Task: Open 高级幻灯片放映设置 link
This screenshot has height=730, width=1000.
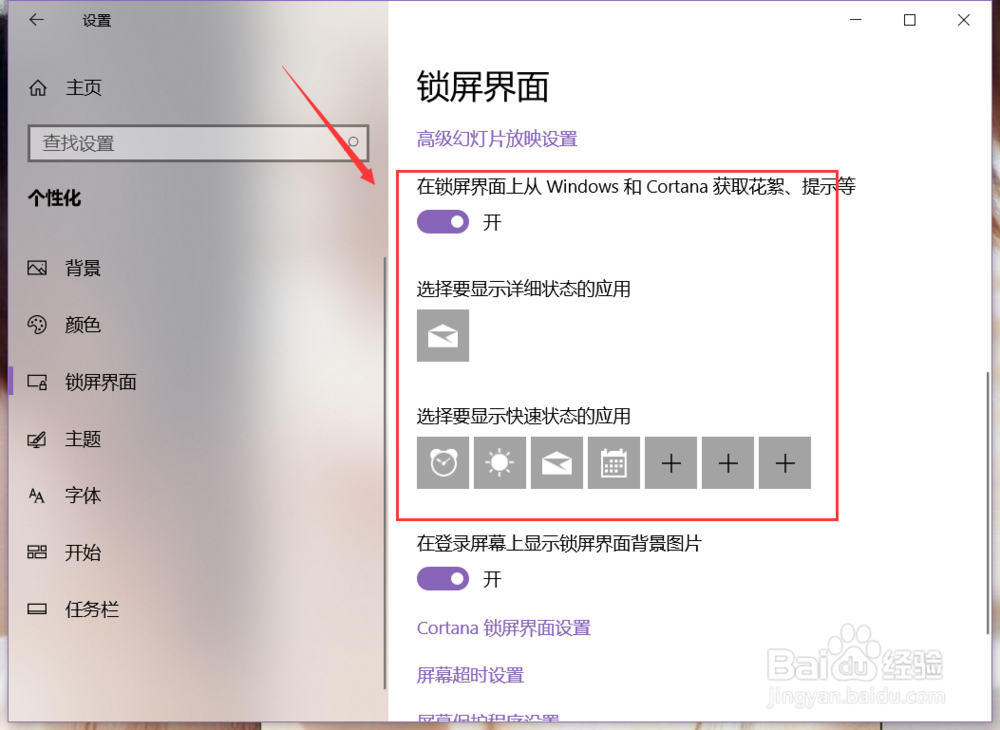Action: [497, 139]
